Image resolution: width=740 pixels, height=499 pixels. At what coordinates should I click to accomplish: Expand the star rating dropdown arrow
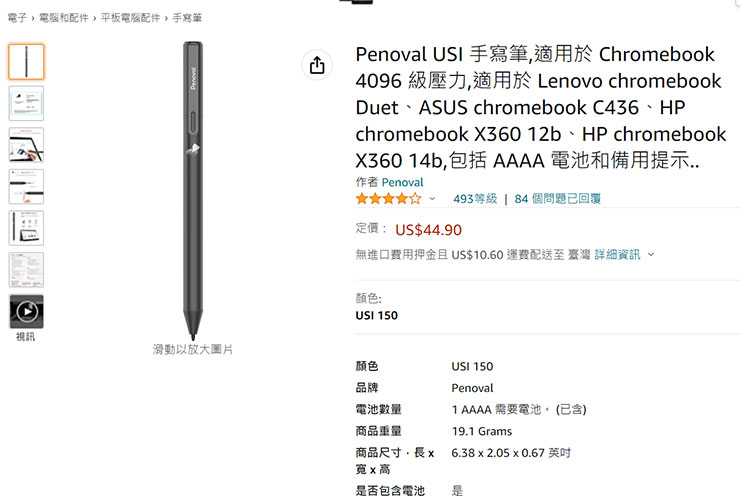tap(432, 199)
